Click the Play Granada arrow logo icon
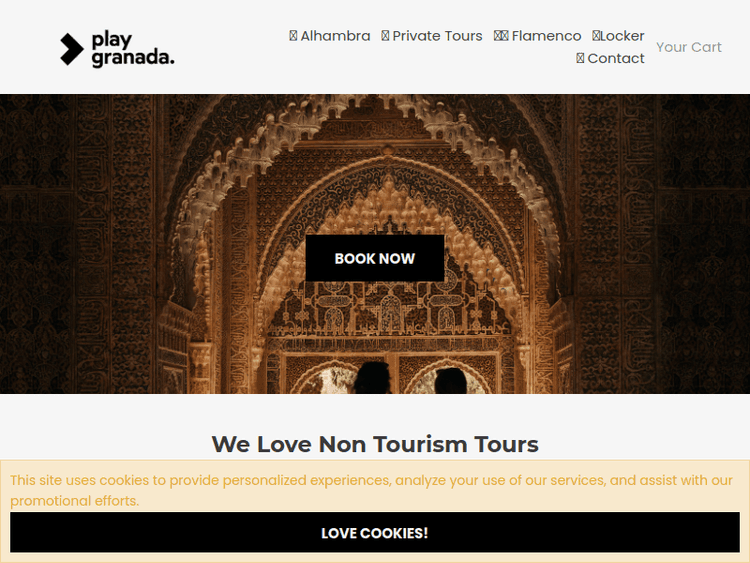The width and height of the screenshot is (750, 563). 72,49
